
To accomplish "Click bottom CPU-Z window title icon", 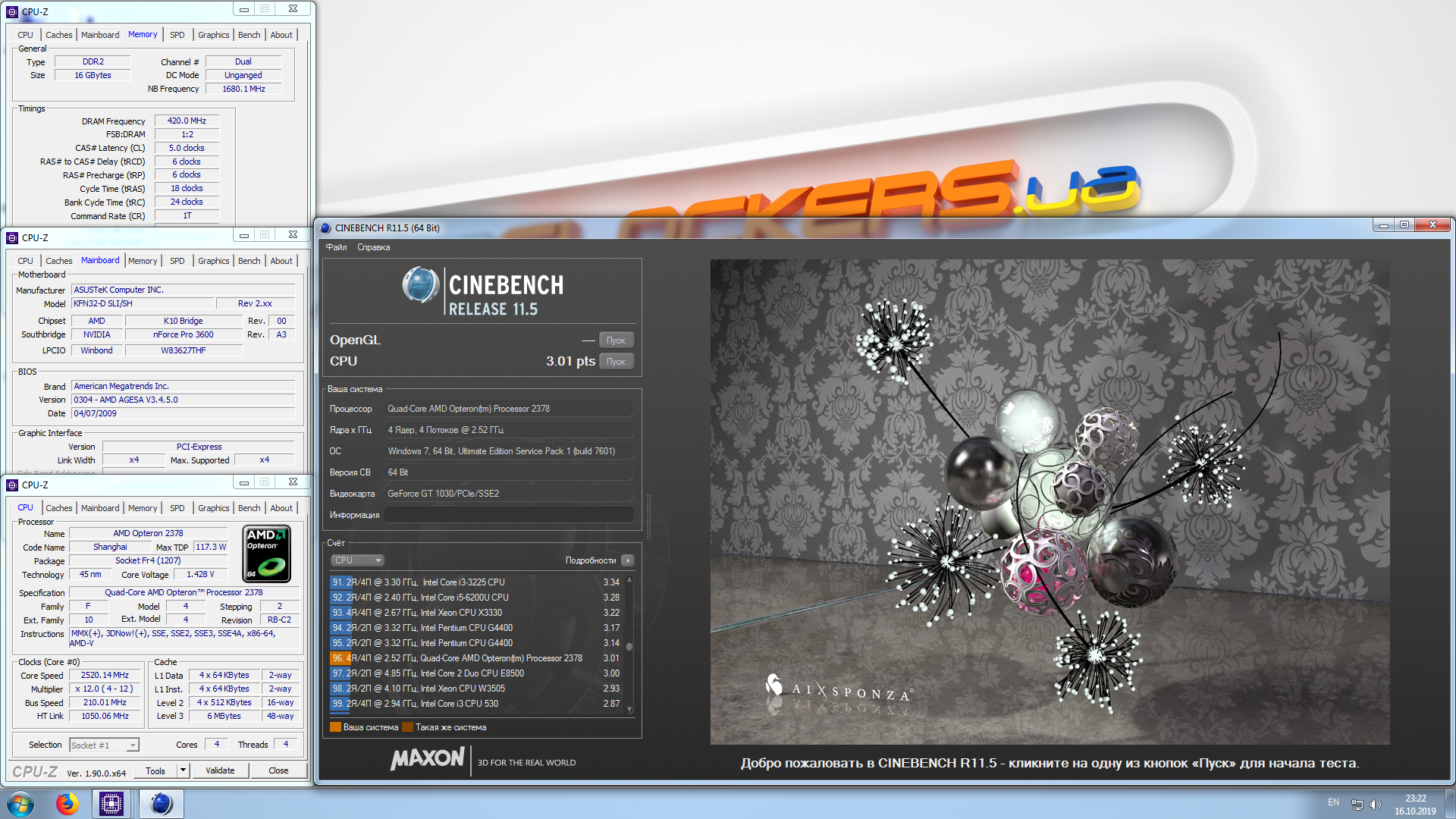I will (12, 485).
